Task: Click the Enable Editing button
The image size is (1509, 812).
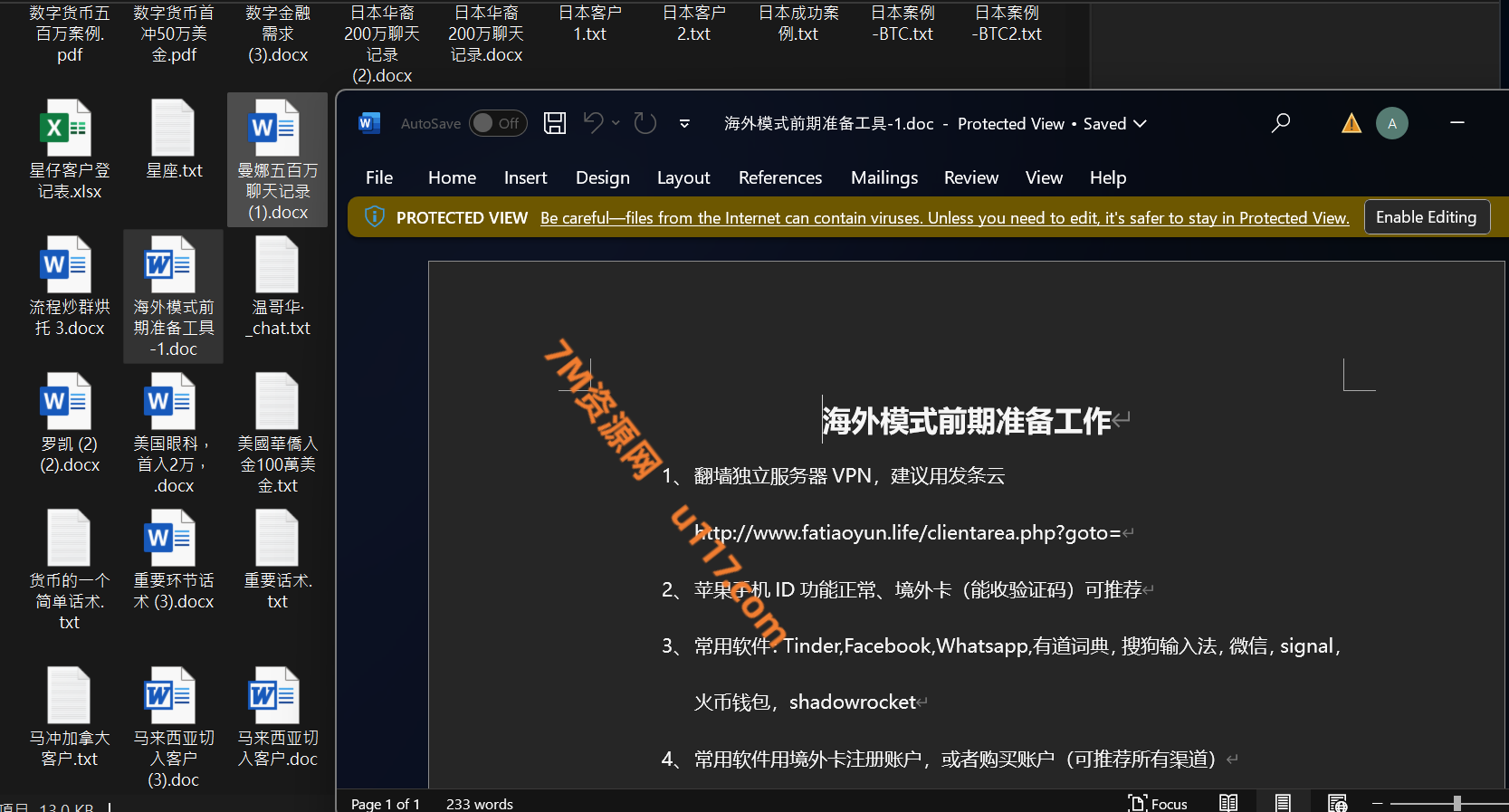Action: point(1426,217)
